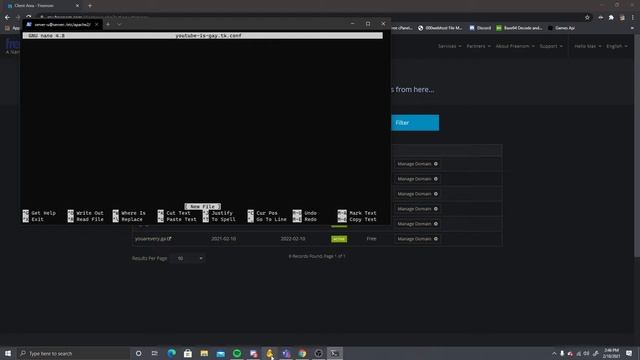
Task: Open the Chrome extensions puzzle menu
Action: (611, 18)
